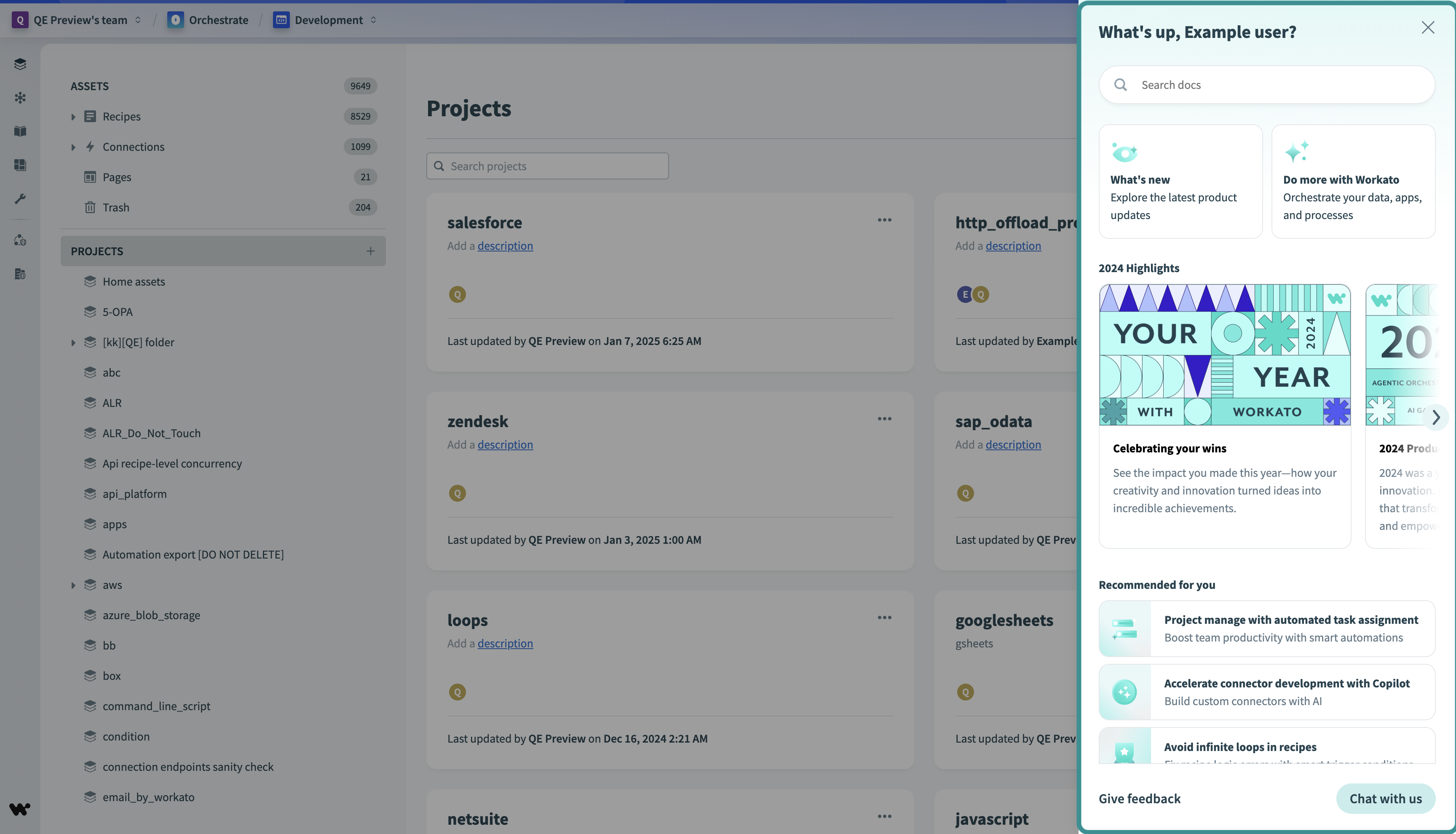
Task: Click the Workato logo at sidebar bottom
Action: tap(20, 809)
